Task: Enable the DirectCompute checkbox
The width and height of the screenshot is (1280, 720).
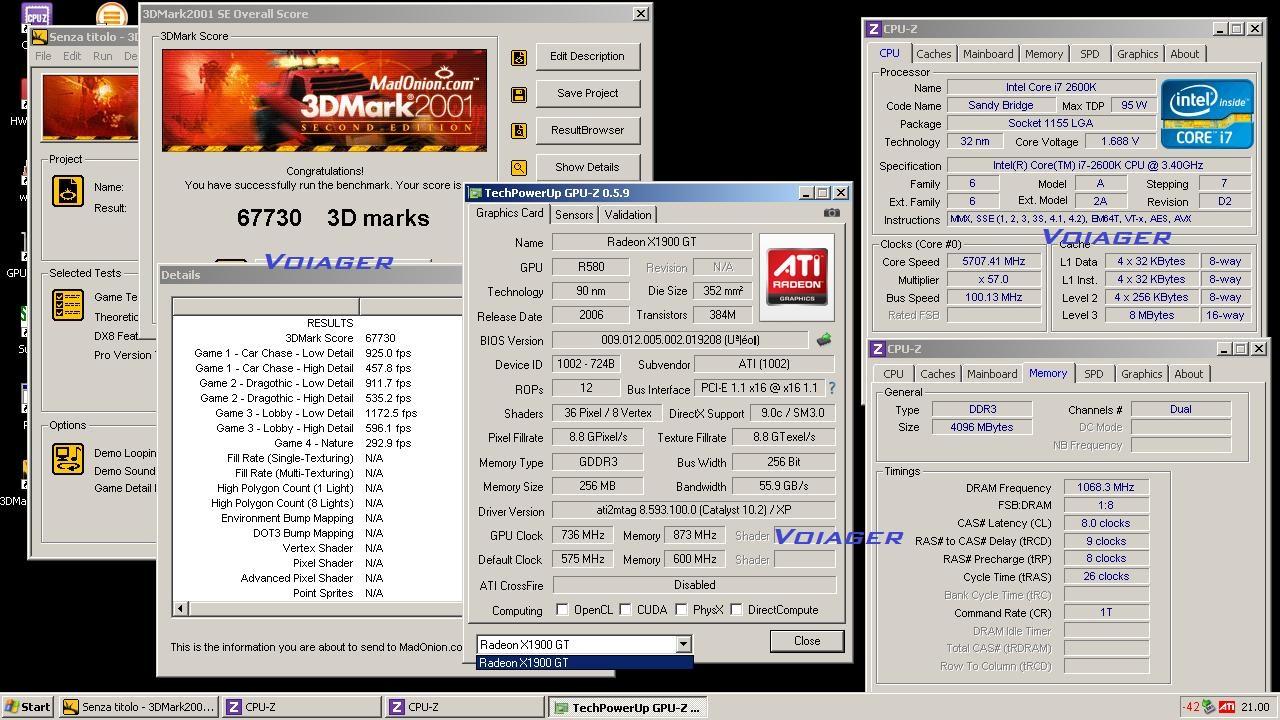Action: pyautogui.click(x=736, y=610)
